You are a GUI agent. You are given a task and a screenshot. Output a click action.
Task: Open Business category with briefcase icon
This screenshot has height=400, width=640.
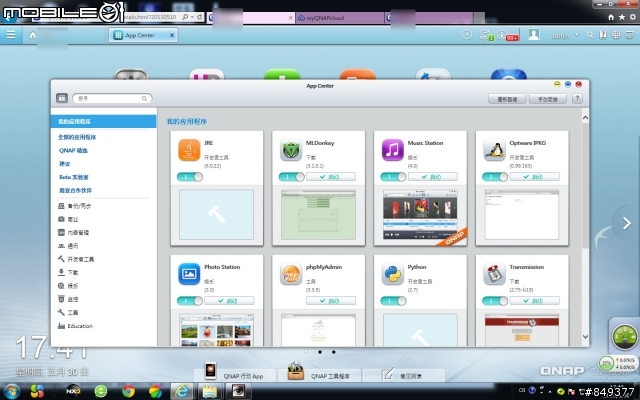[68, 219]
